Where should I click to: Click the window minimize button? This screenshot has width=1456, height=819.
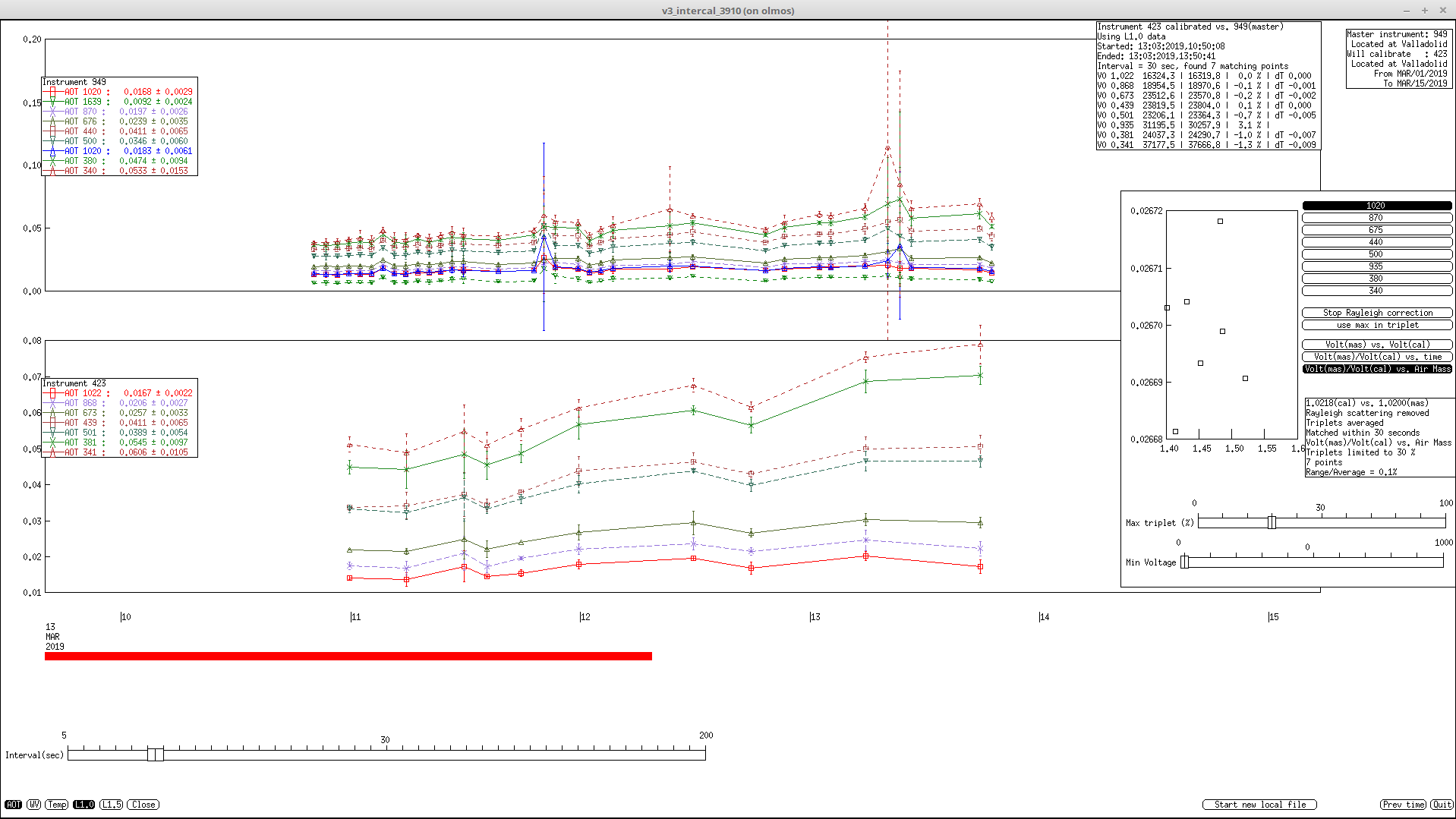coord(1407,11)
